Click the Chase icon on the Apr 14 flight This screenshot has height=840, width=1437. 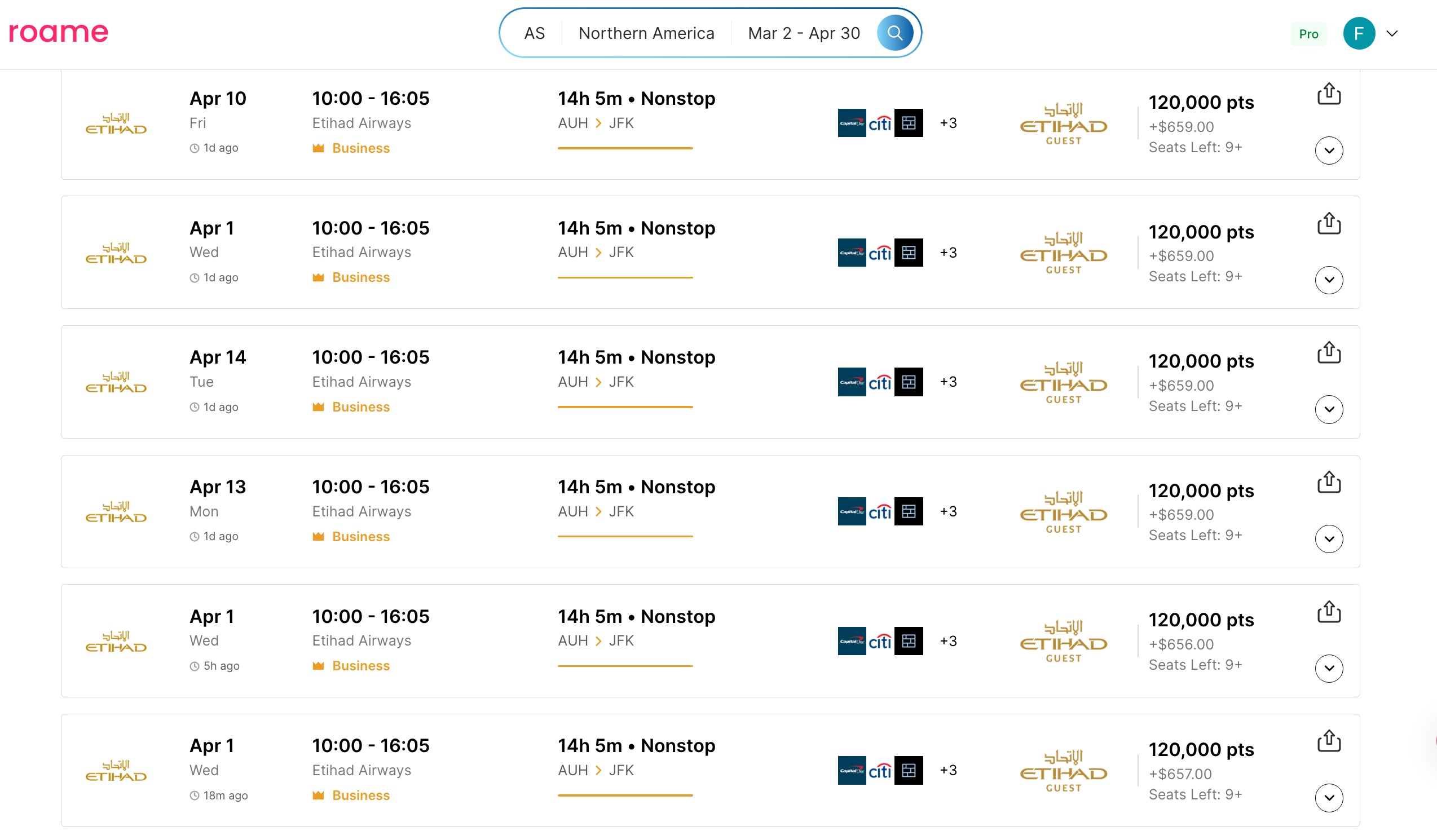(x=909, y=382)
